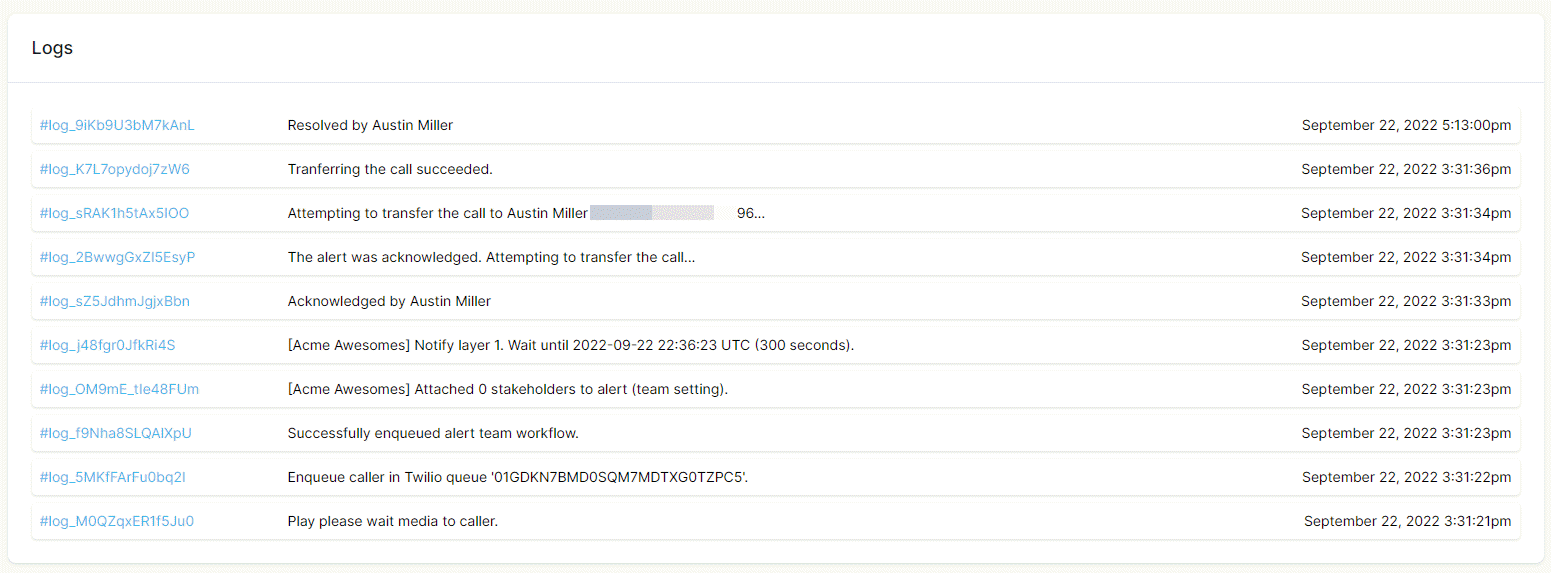Viewport: 1551px width, 573px height.
Task: Click the "Acknowledged by Austin Miller" message
Action: pyautogui.click(x=389, y=301)
